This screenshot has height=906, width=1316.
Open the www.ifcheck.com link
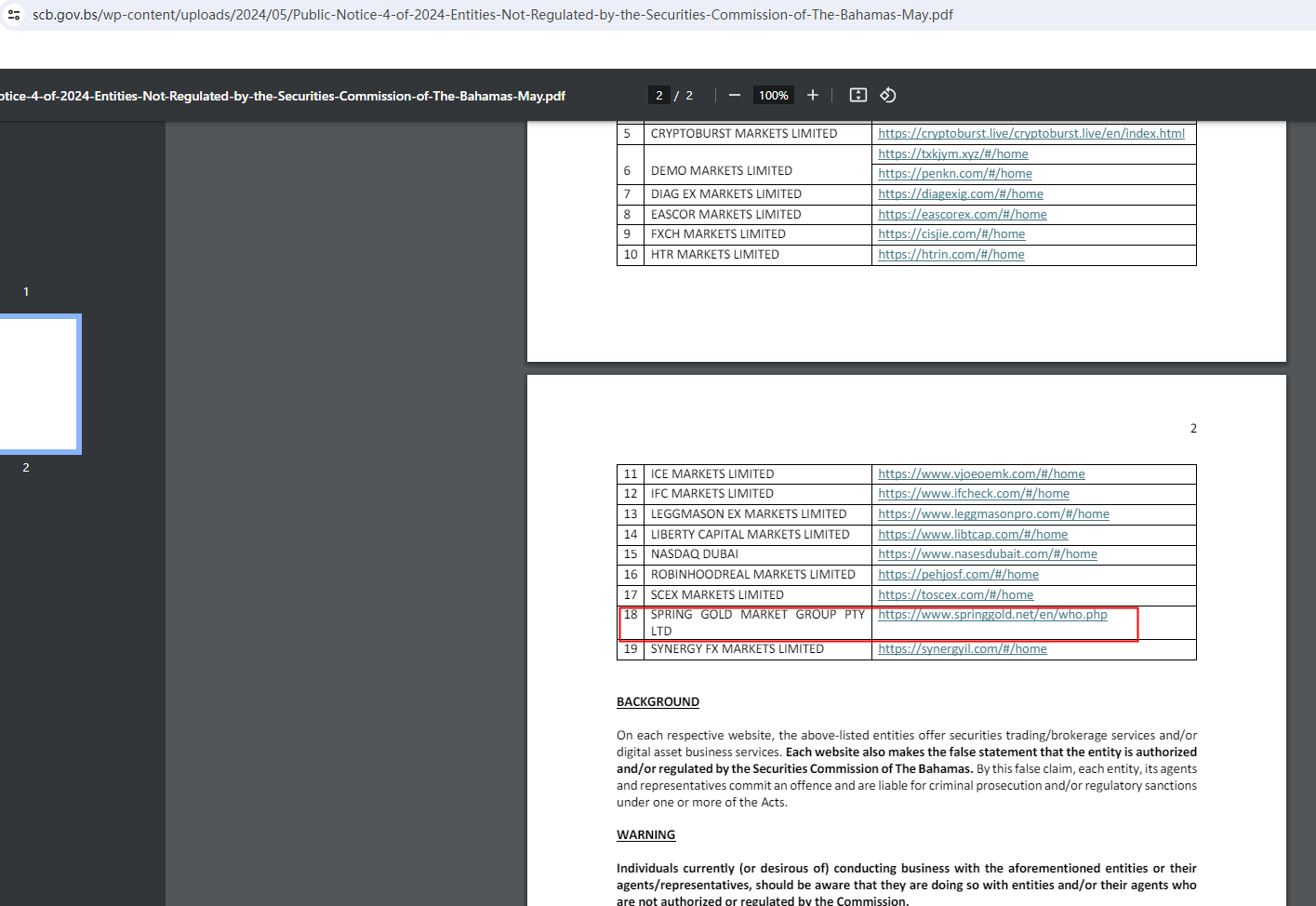tap(974, 494)
